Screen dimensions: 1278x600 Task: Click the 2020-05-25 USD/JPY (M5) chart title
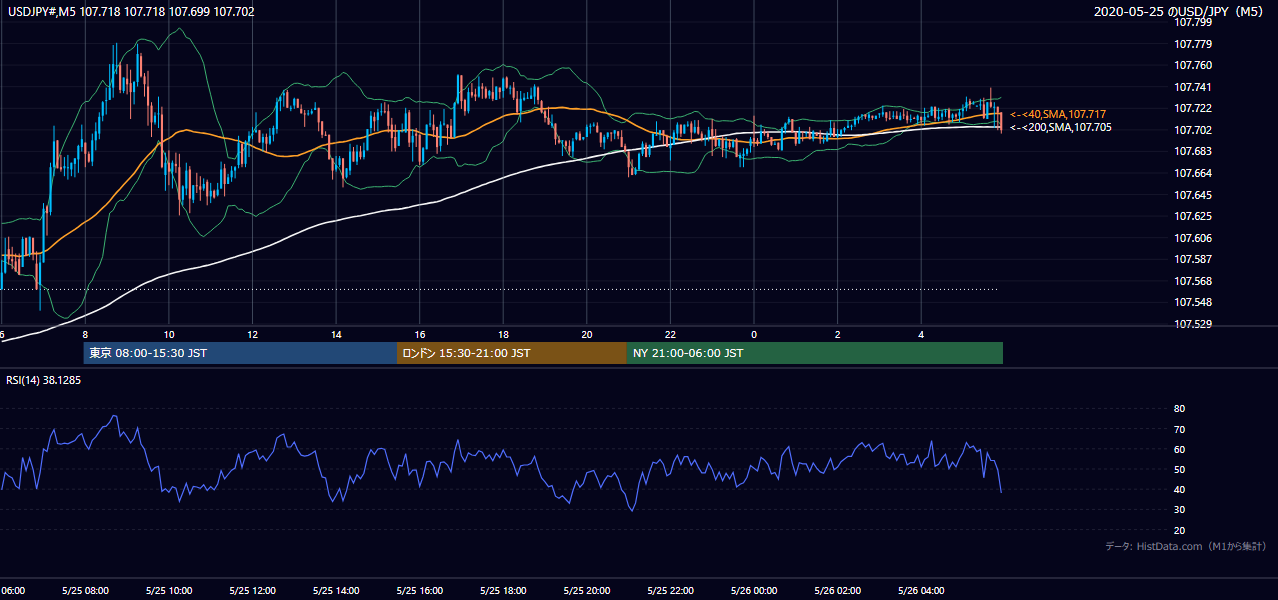(1180, 12)
